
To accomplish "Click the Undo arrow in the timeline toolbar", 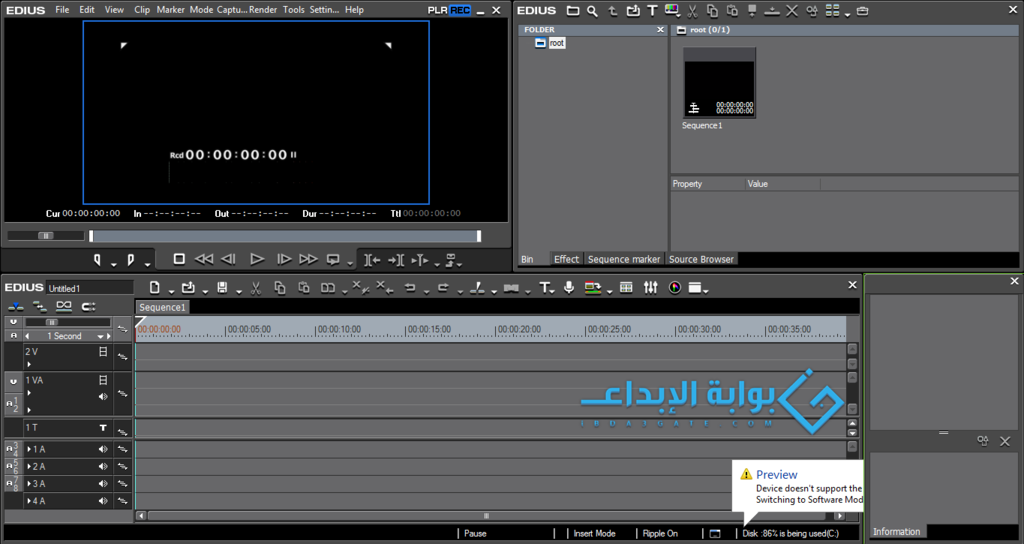I will click(x=409, y=288).
